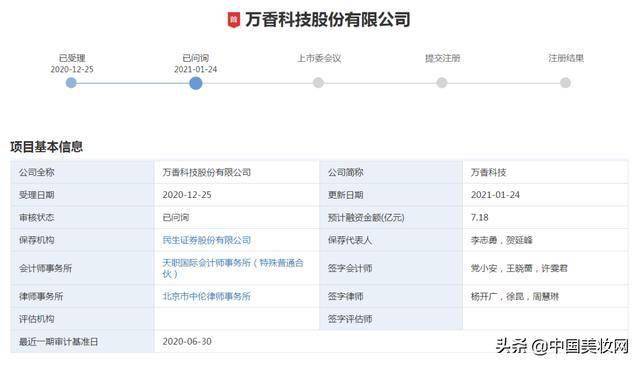Click the 提交注册 step label
640x365 pixels.
pos(442,58)
